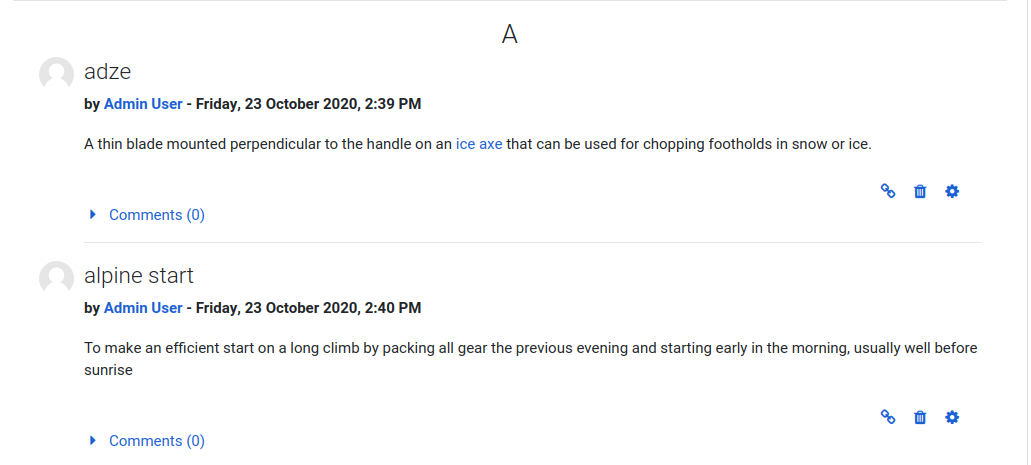Click the alpine start definition paragraph
Image resolution: width=1031 pixels, height=465 pixels.
[531, 359]
